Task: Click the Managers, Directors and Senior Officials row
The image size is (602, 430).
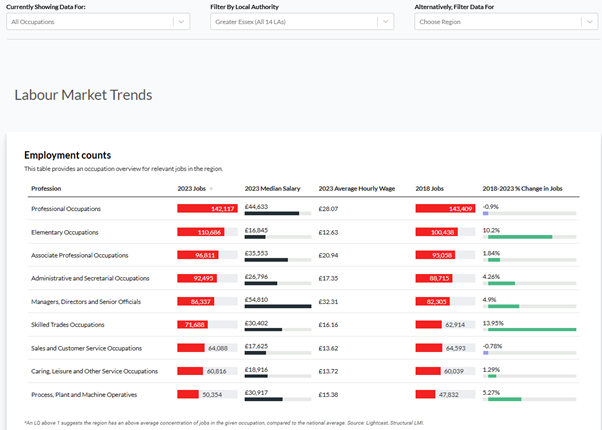Action: pos(90,301)
